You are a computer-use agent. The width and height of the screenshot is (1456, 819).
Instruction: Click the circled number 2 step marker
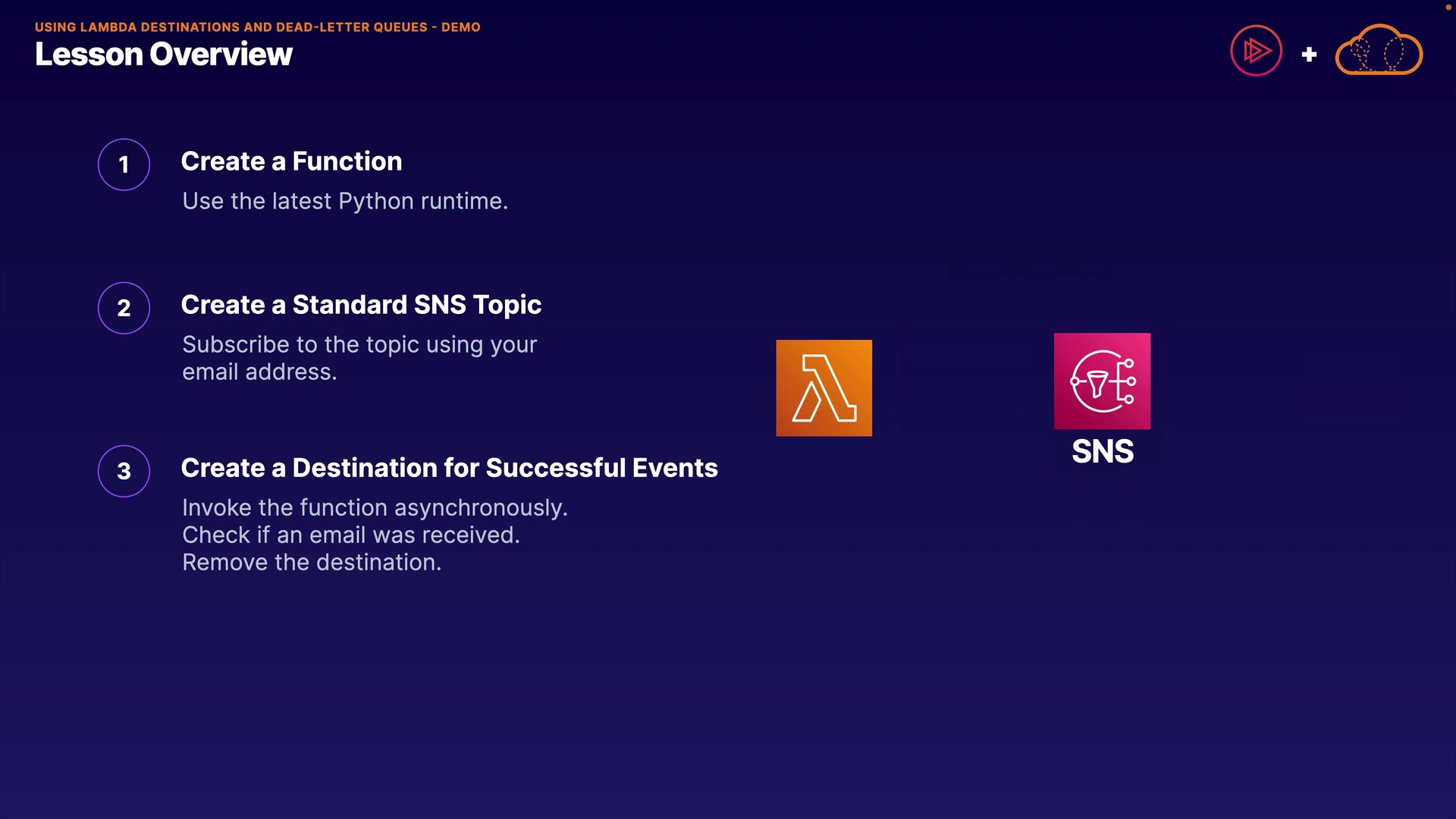point(124,308)
